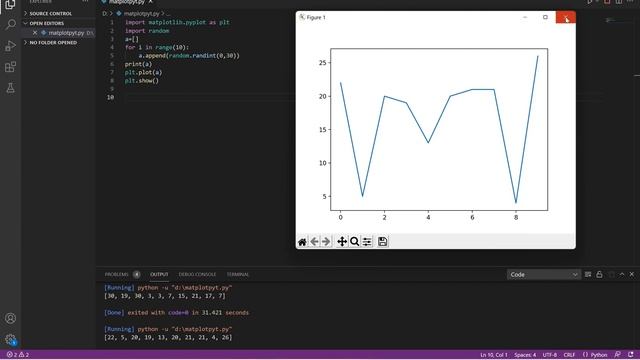Toggle output scroll lock

click(599, 274)
